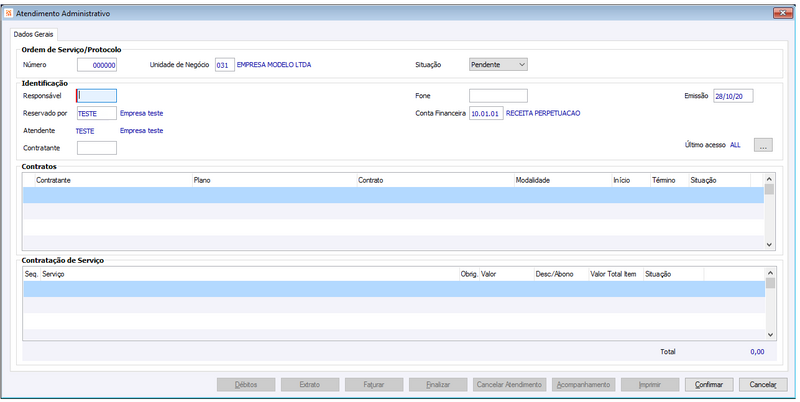Screen dimensions: 800x402
Task: Click the Extrato button
Action: [310, 385]
